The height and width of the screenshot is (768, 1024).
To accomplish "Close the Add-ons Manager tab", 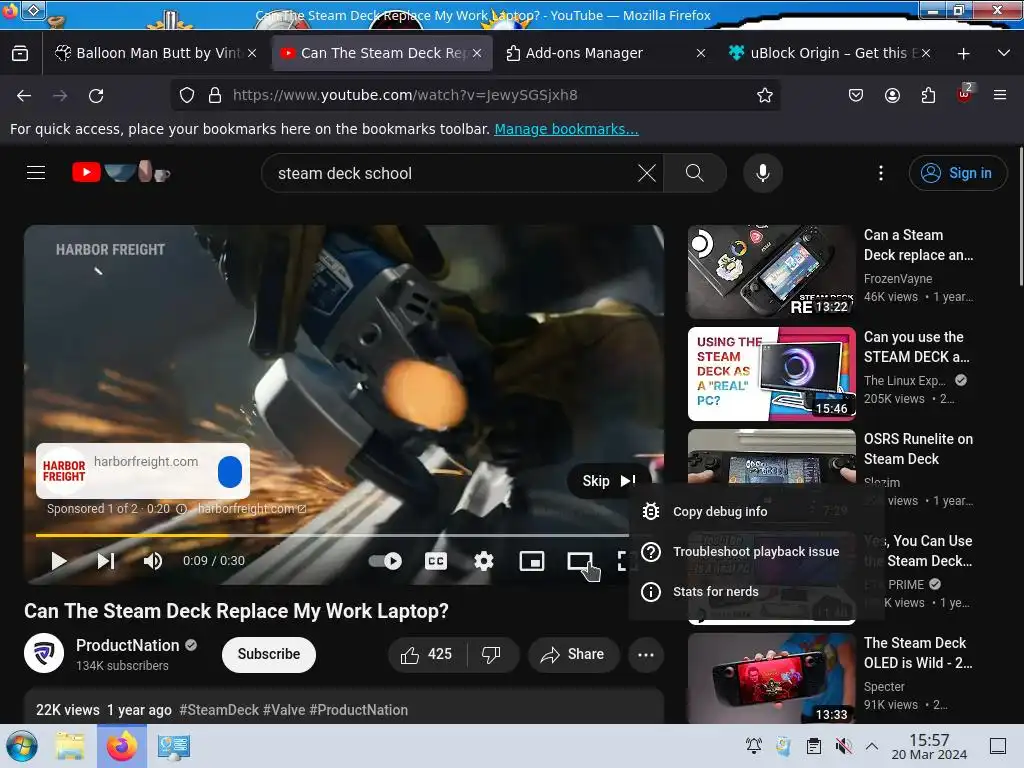I will pos(701,53).
